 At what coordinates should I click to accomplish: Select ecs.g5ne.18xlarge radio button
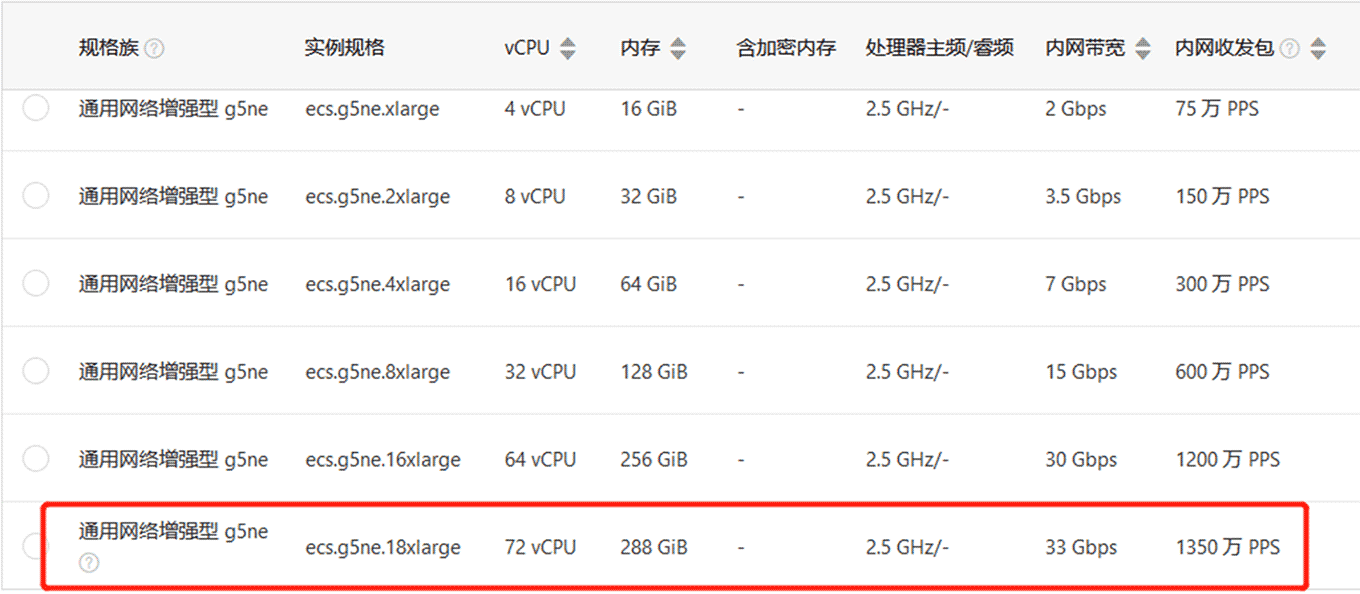pos(36,547)
